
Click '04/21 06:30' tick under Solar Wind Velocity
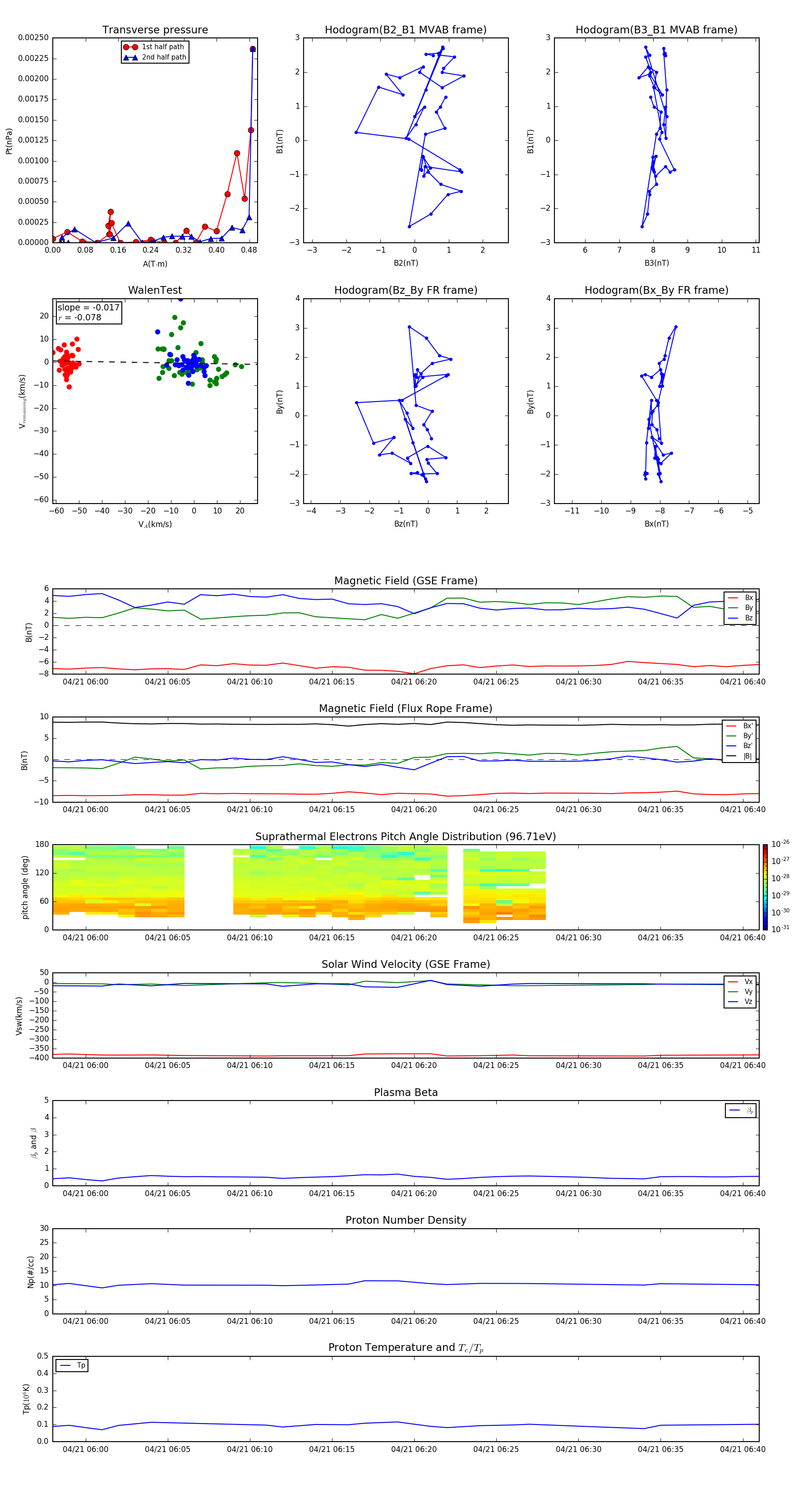point(578,1065)
